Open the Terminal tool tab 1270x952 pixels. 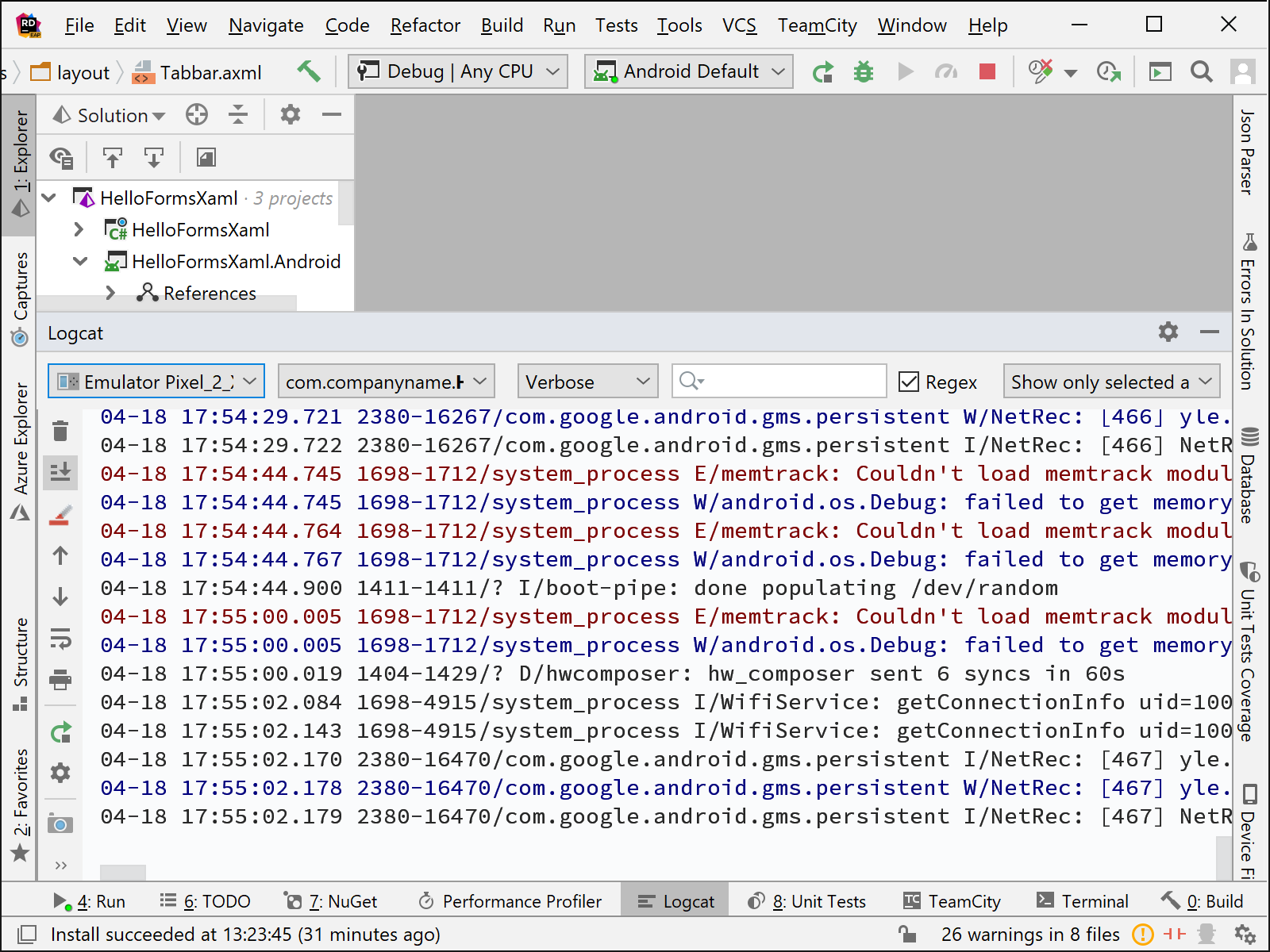click(1083, 901)
